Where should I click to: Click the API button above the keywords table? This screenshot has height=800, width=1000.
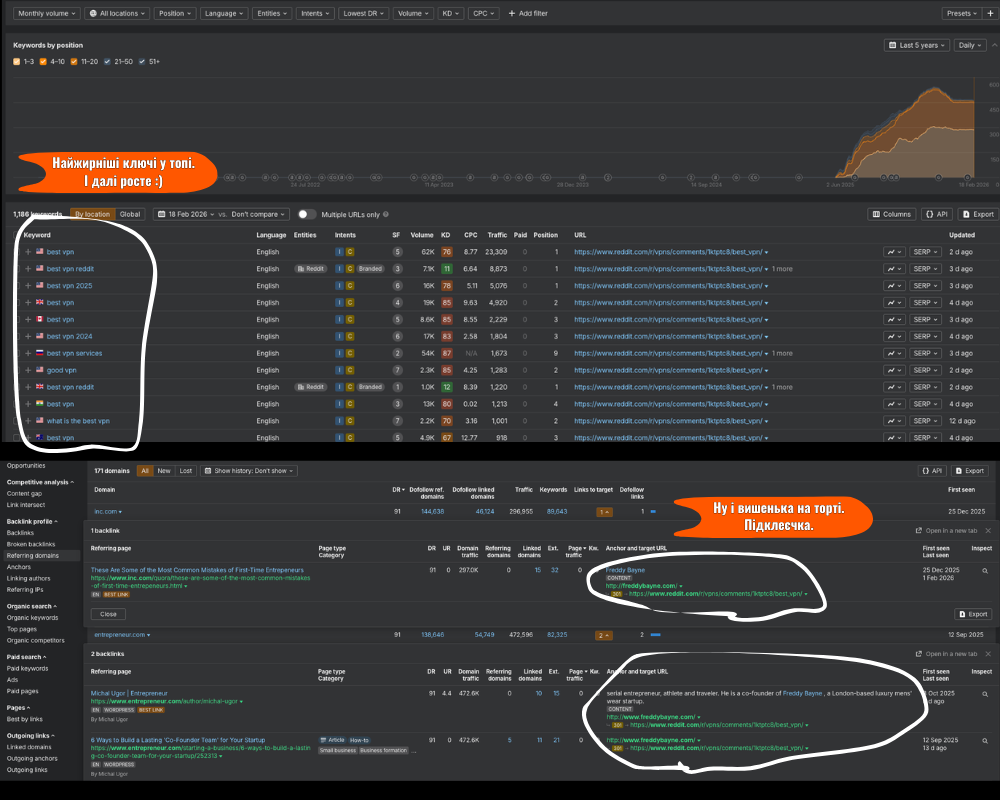pos(937,214)
